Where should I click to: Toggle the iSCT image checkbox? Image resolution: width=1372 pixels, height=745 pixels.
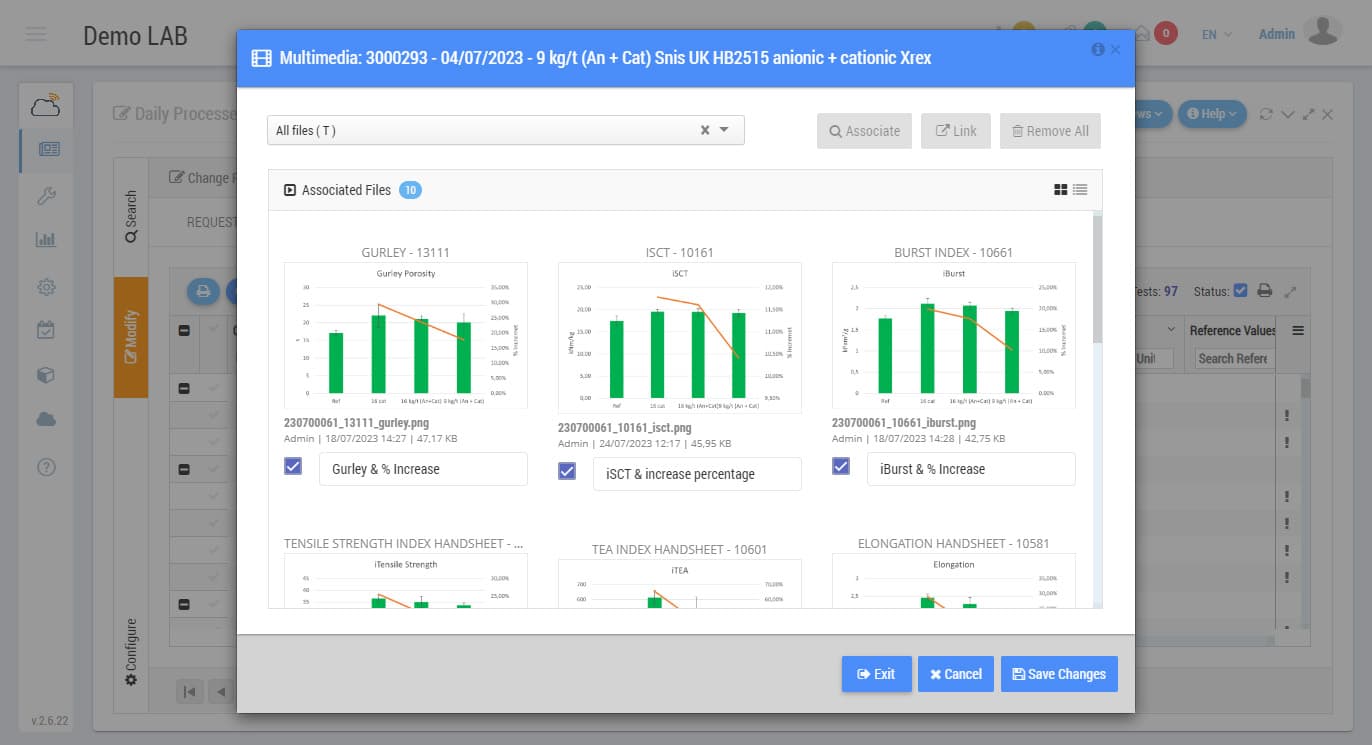[567, 471]
